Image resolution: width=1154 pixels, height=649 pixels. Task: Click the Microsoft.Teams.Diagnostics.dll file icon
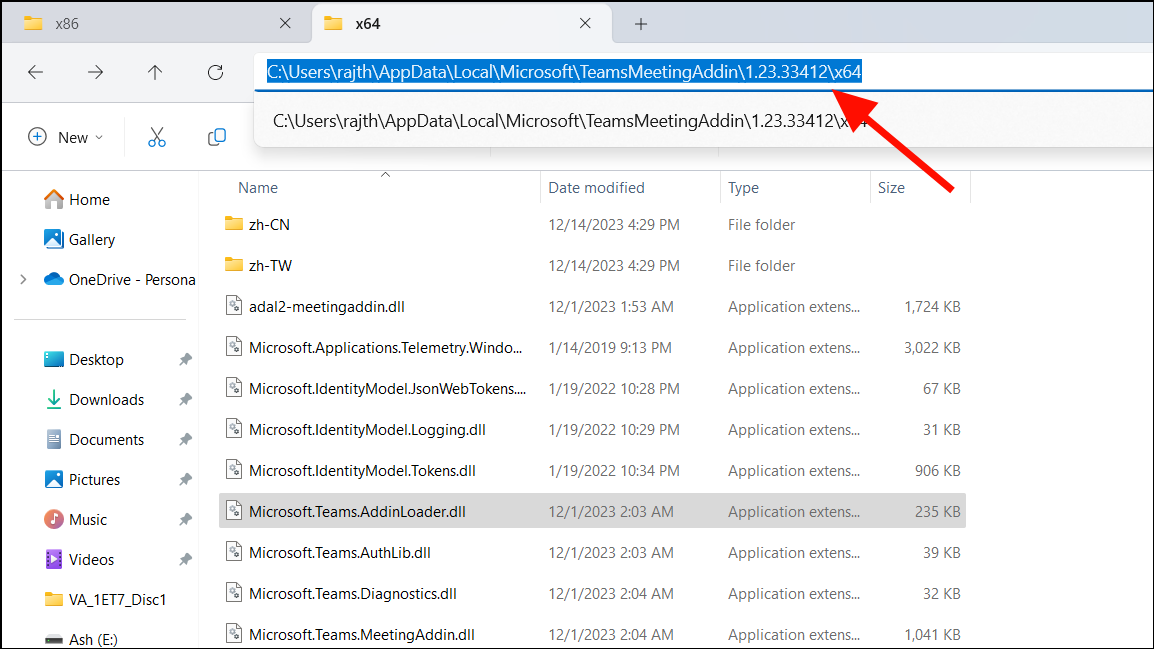pos(234,592)
